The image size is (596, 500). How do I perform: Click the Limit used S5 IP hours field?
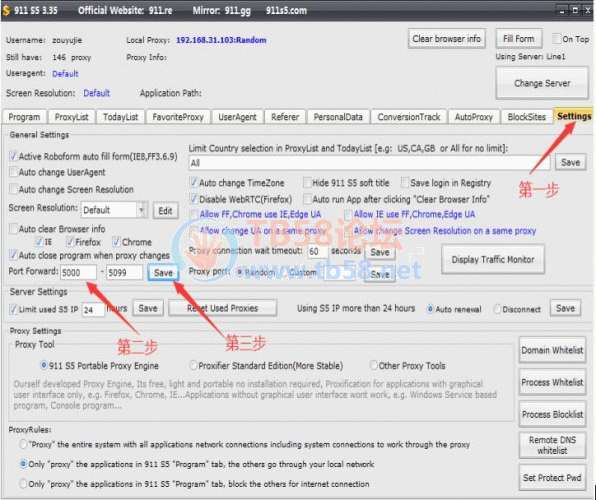[x=93, y=310]
